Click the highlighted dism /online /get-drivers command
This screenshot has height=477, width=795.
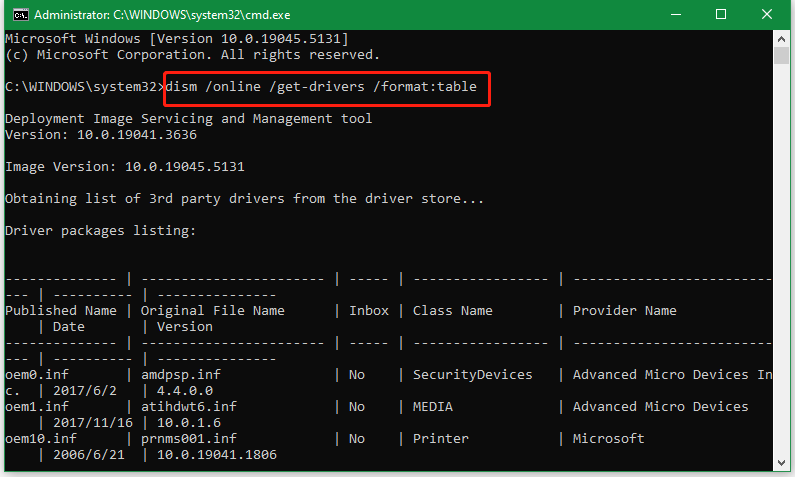(x=328, y=87)
